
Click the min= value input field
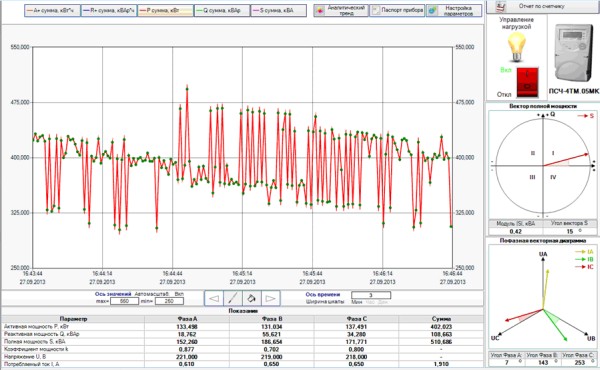[x=169, y=301]
